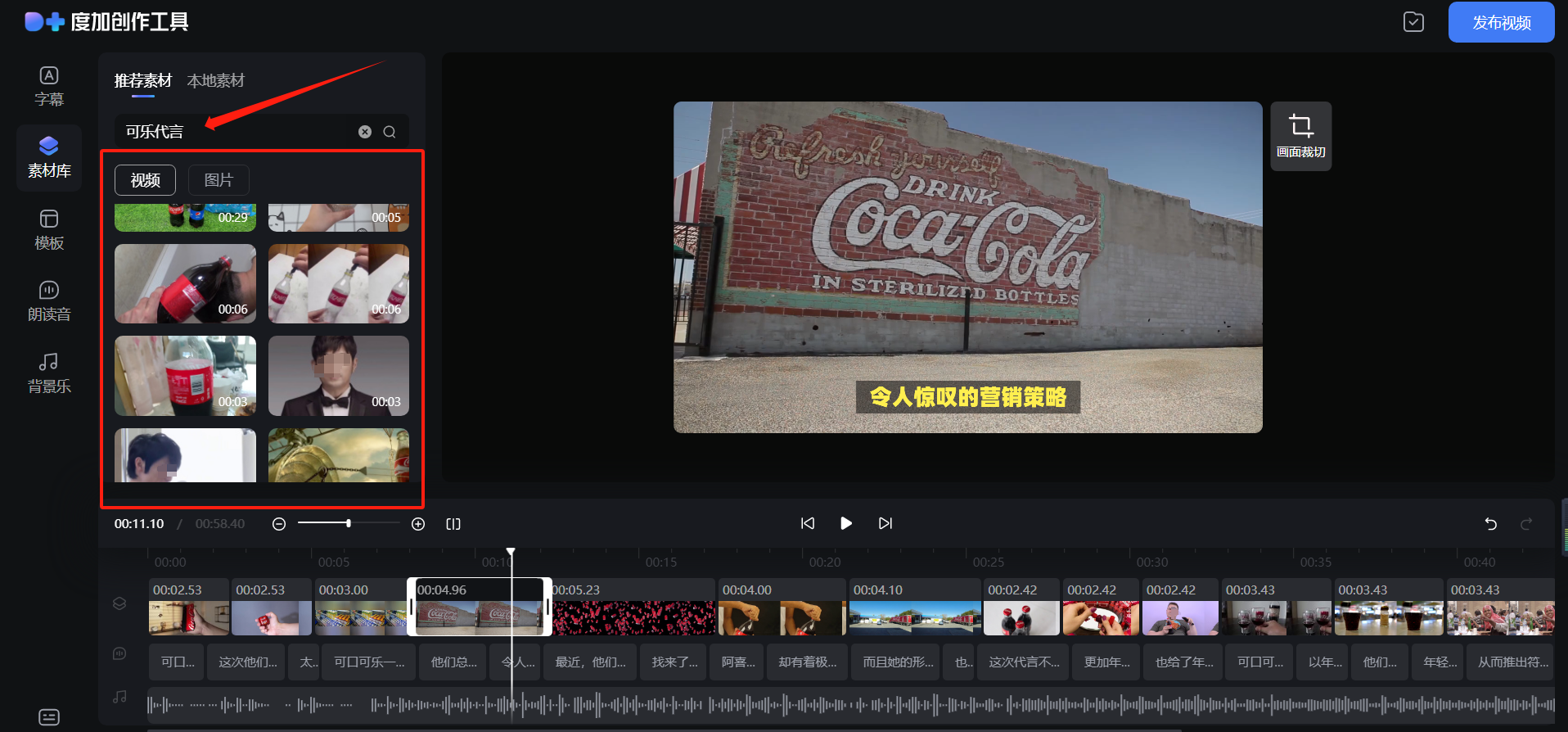Viewport: 1568px width, 732px height.
Task: Select the 00:05.23 red petals clip
Action: [x=634, y=607]
